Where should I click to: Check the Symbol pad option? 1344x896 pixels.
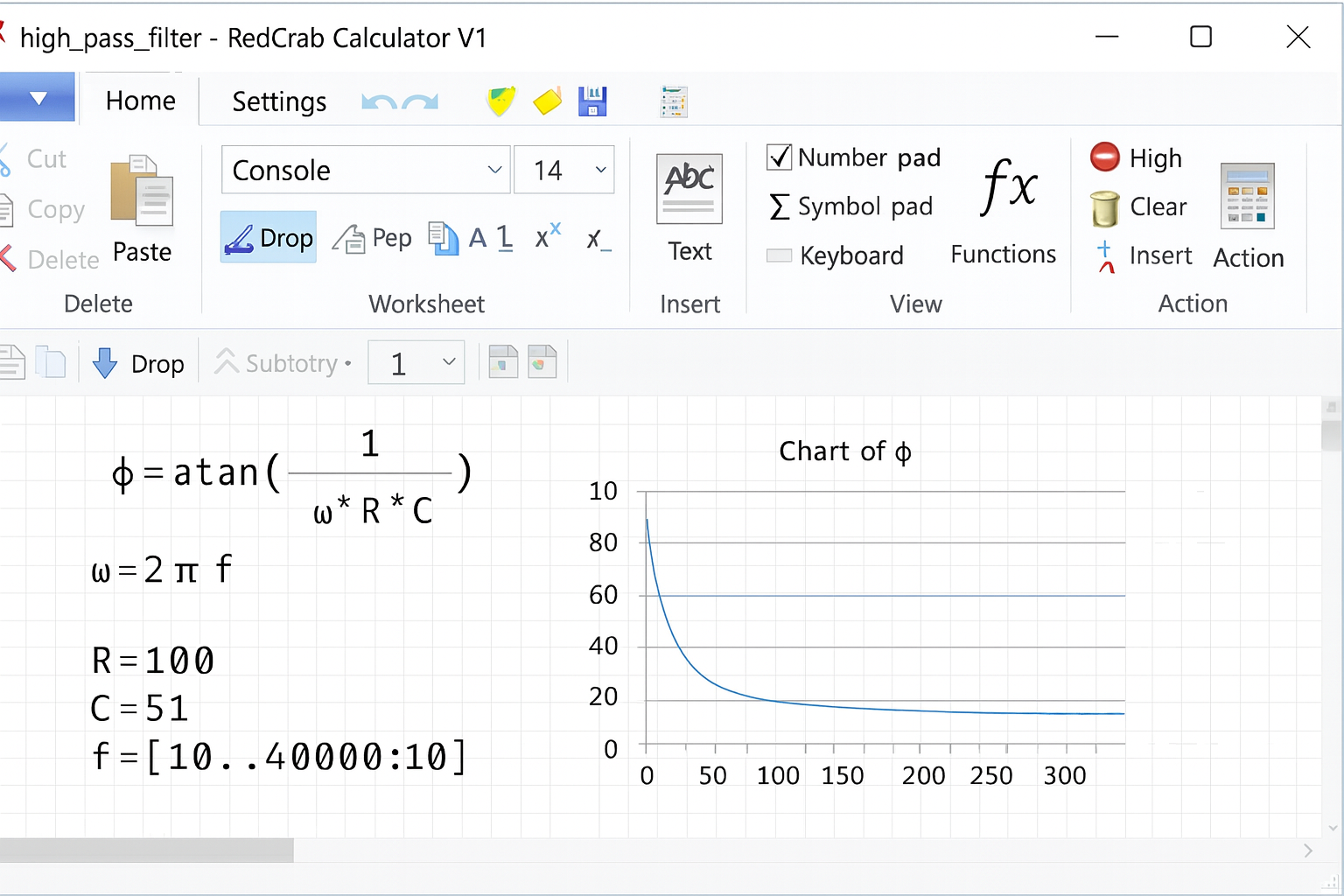tap(778, 206)
